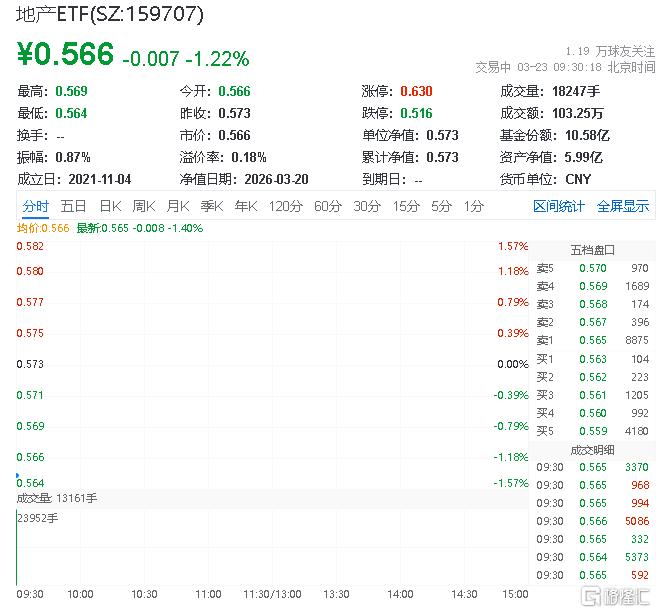The width and height of the screenshot is (656, 613).
Task: Select the 15分 interval tab
Action: (x=406, y=206)
